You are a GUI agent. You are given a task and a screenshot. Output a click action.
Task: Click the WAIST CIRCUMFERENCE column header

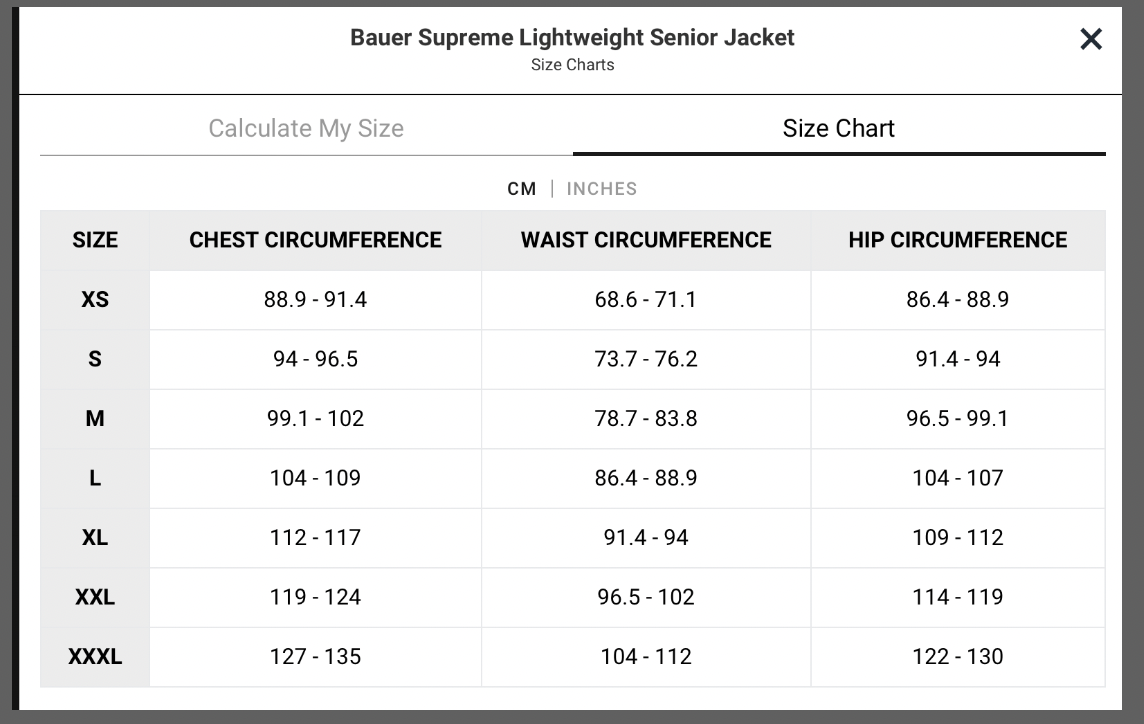point(646,240)
